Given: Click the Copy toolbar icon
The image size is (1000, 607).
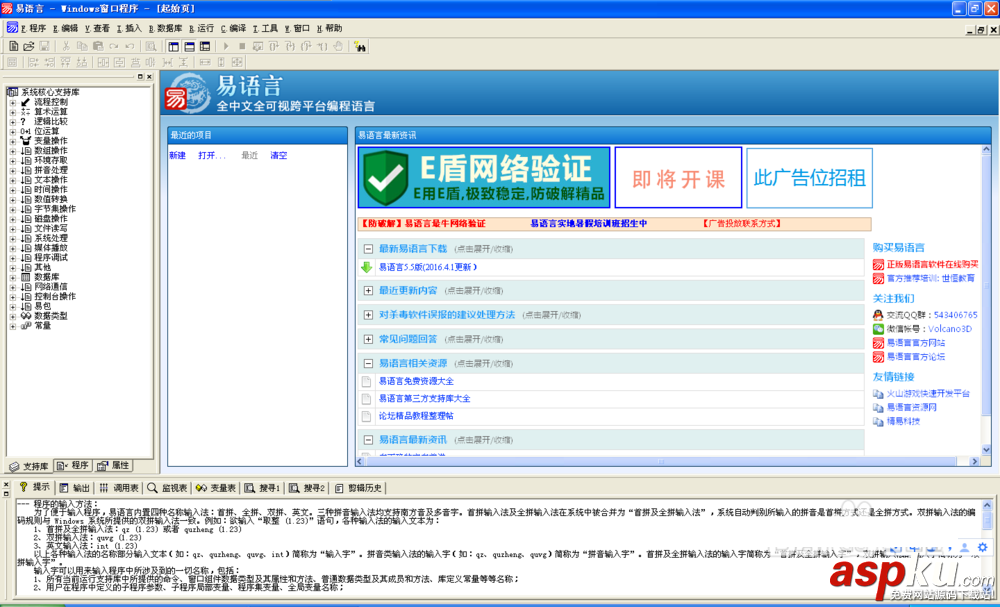Looking at the screenshot, I should pos(82,47).
